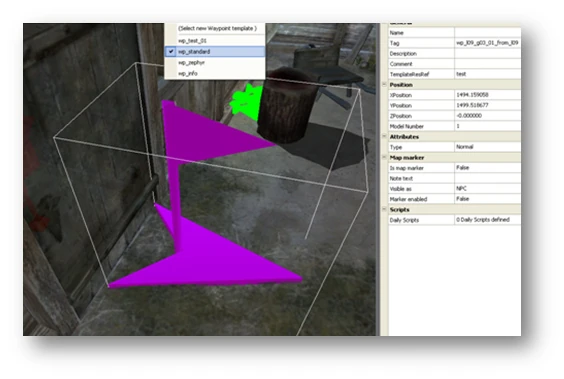
Task: Select the Model Number property label
Action: 406,127
